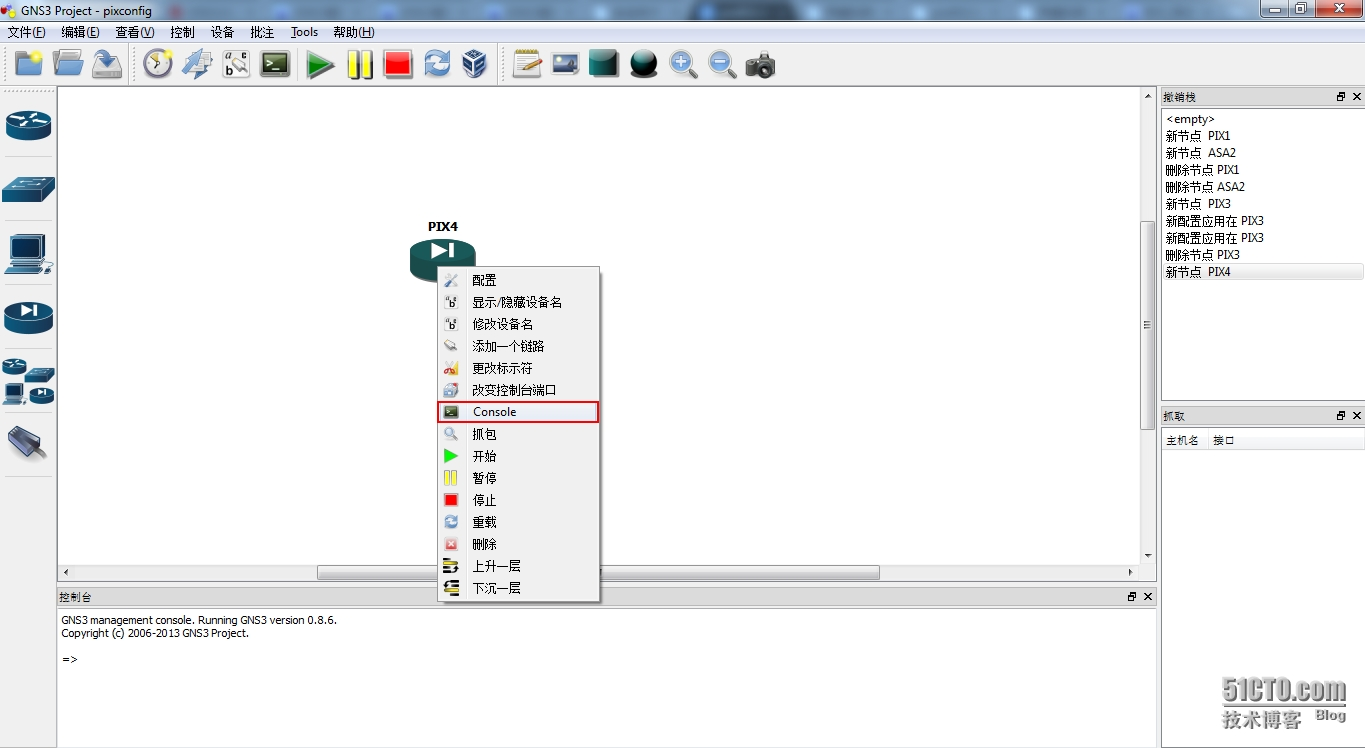Open the 帮助(H) menu
1365x748 pixels.
pos(354,32)
